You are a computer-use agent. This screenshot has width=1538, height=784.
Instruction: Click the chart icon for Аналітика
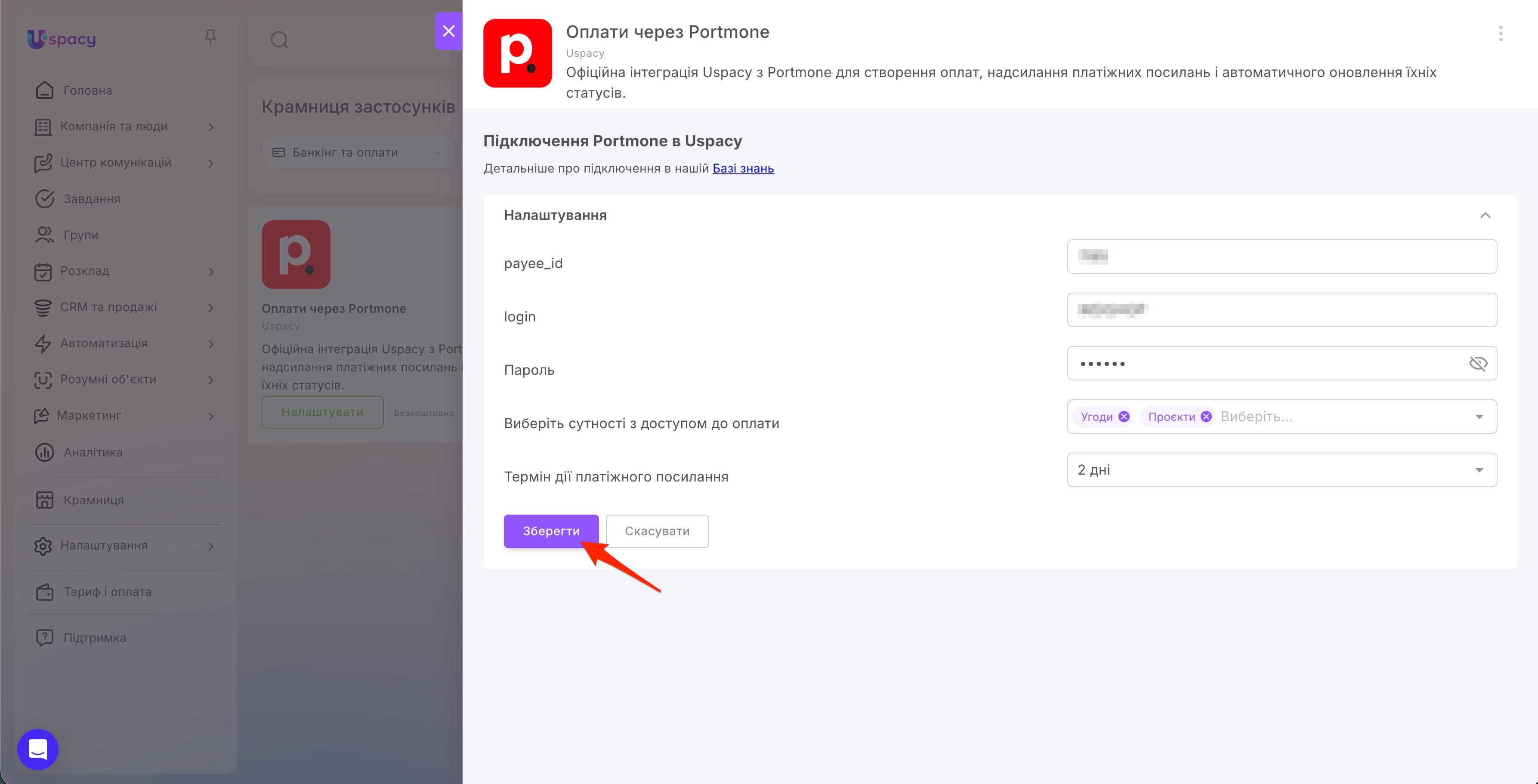[44, 453]
